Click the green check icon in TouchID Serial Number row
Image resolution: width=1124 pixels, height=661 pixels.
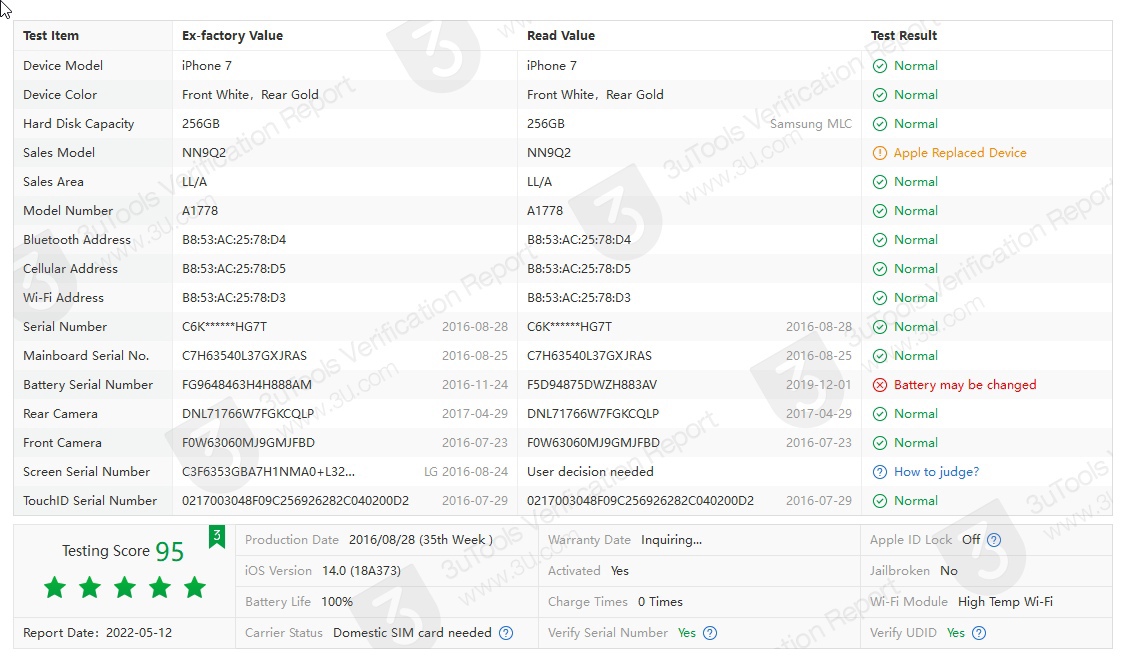[x=880, y=501]
